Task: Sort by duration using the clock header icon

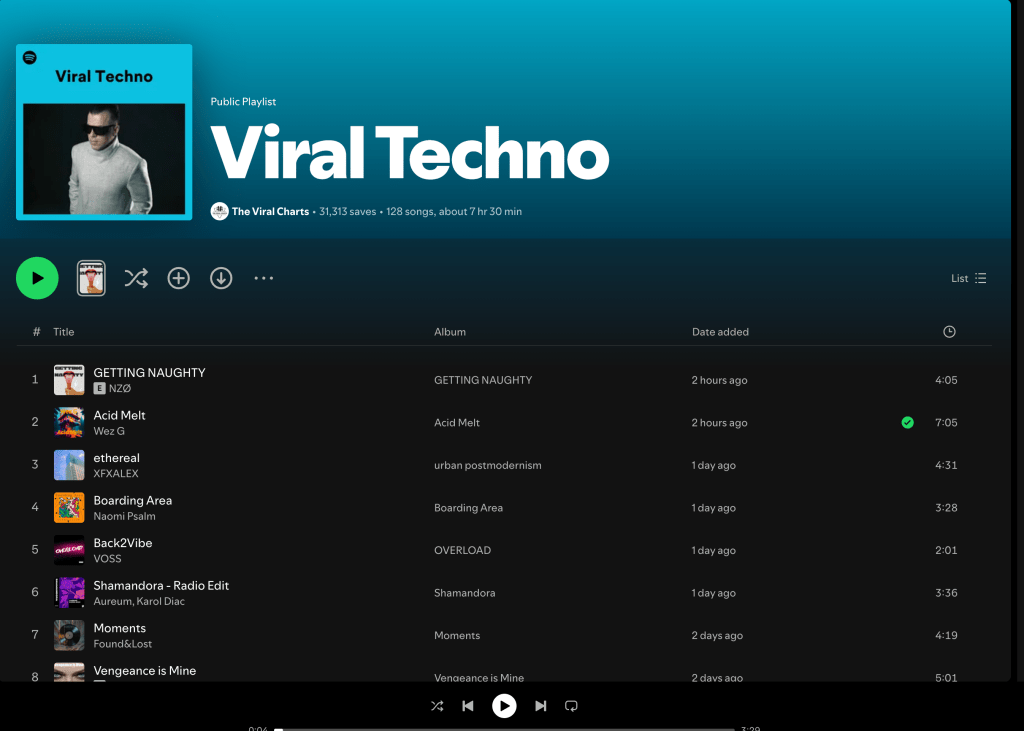Action: (x=950, y=332)
